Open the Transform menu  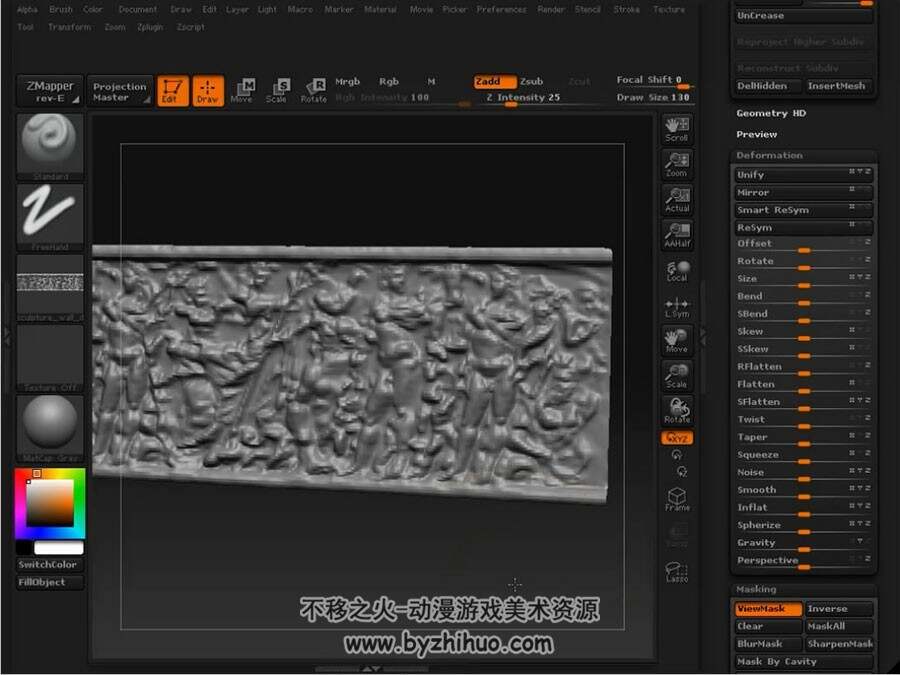coord(69,27)
